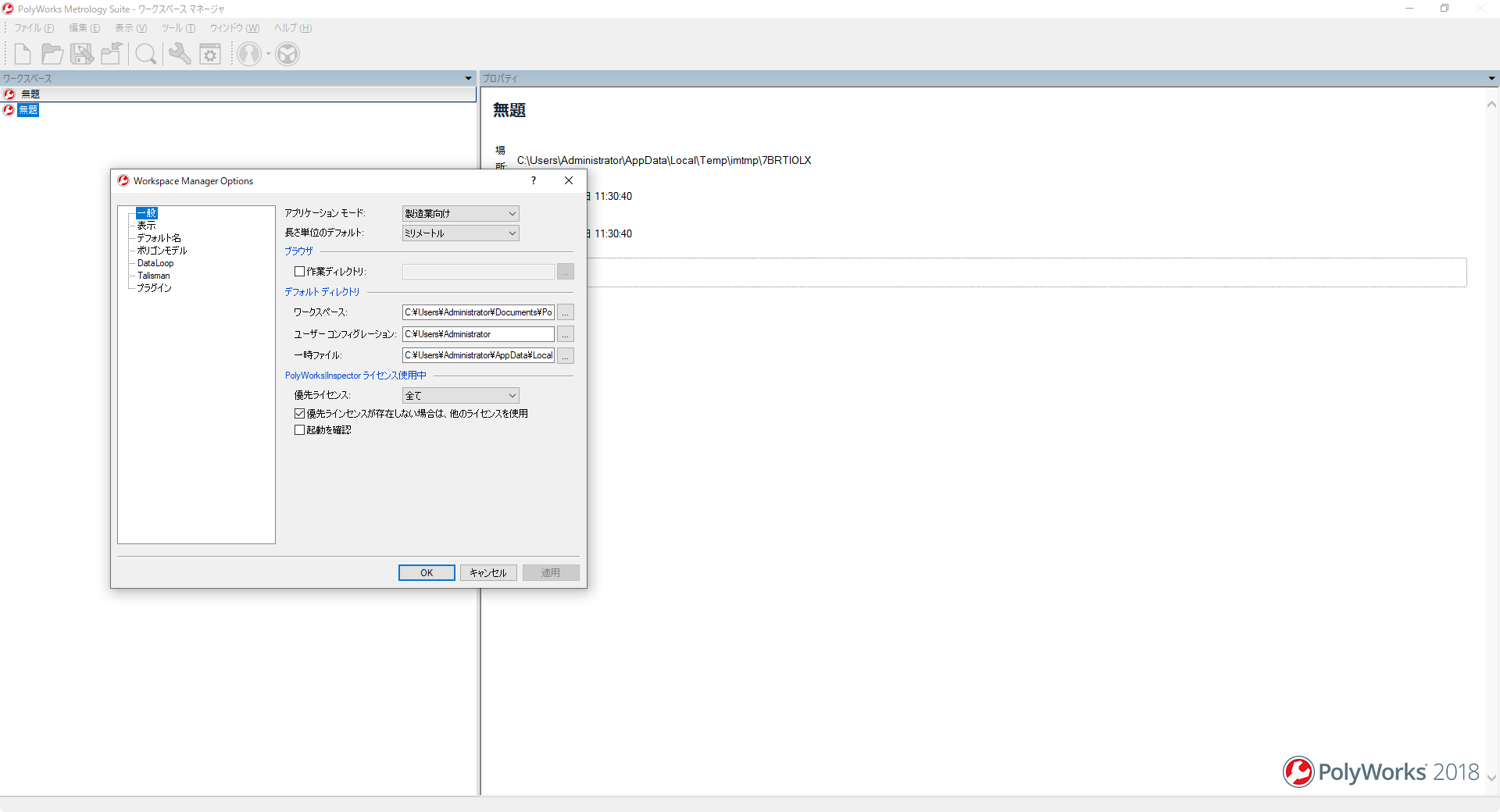Open the arrow next to Inspector icon

tap(268, 54)
